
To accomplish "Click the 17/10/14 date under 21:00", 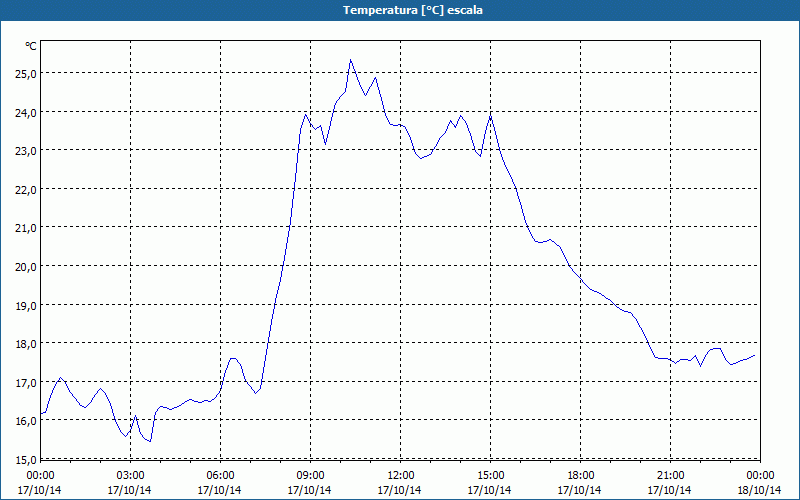I will 669,490.
